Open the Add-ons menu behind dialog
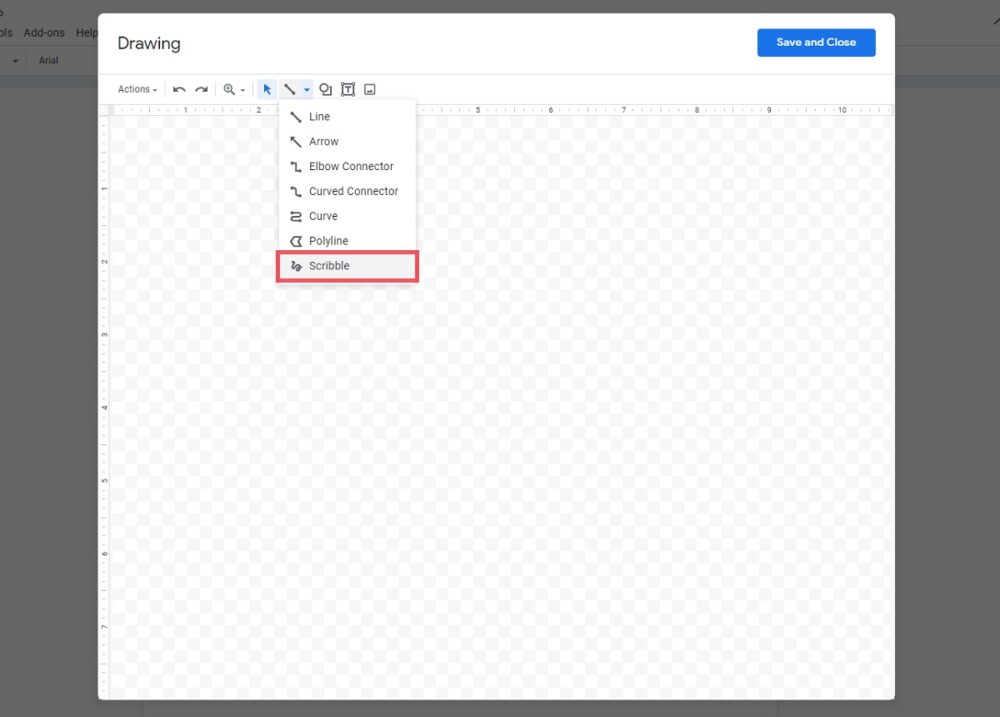The width and height of the screenshot is (1000, 717). point(44,33)
